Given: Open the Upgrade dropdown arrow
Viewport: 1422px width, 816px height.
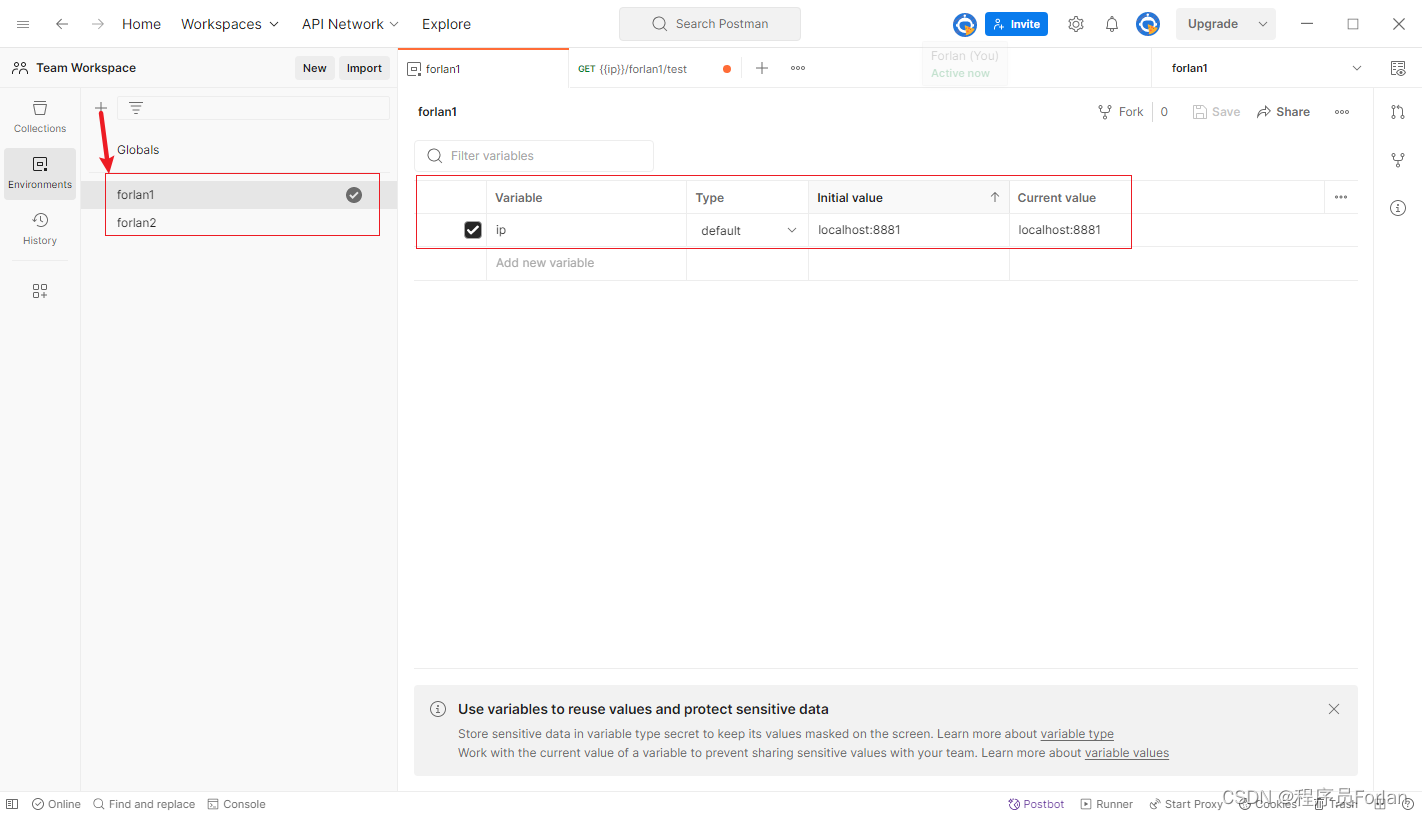Looking at the screenshot, I should 1263,24.
